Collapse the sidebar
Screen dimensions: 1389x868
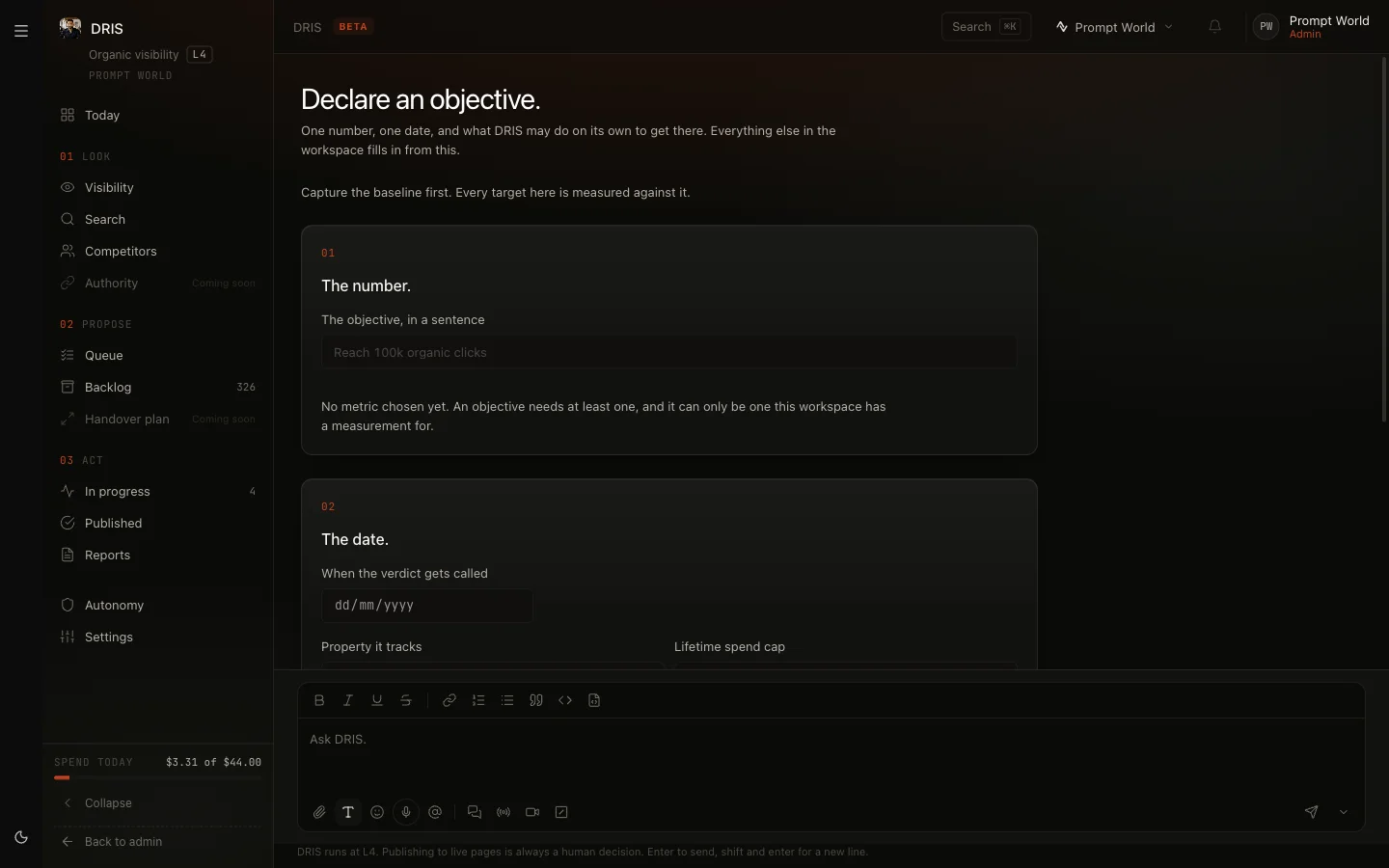pos(157,802)
